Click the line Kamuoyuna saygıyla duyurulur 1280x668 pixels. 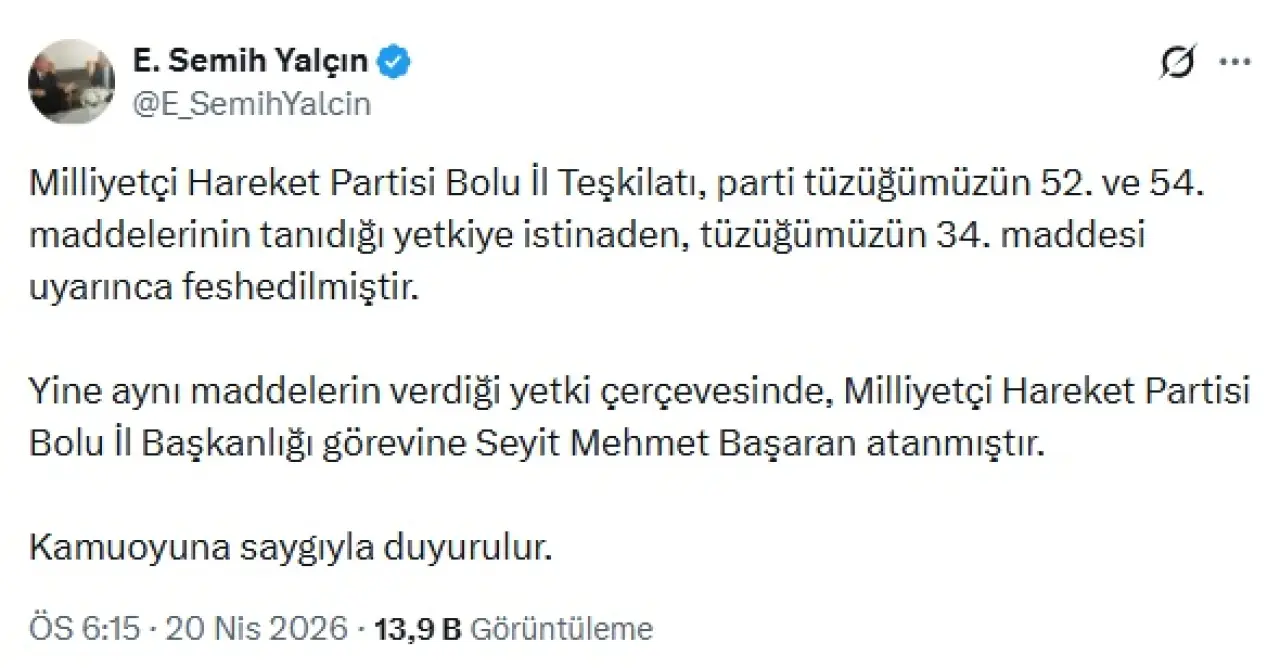pyautogui.click(x=290, y=548)
